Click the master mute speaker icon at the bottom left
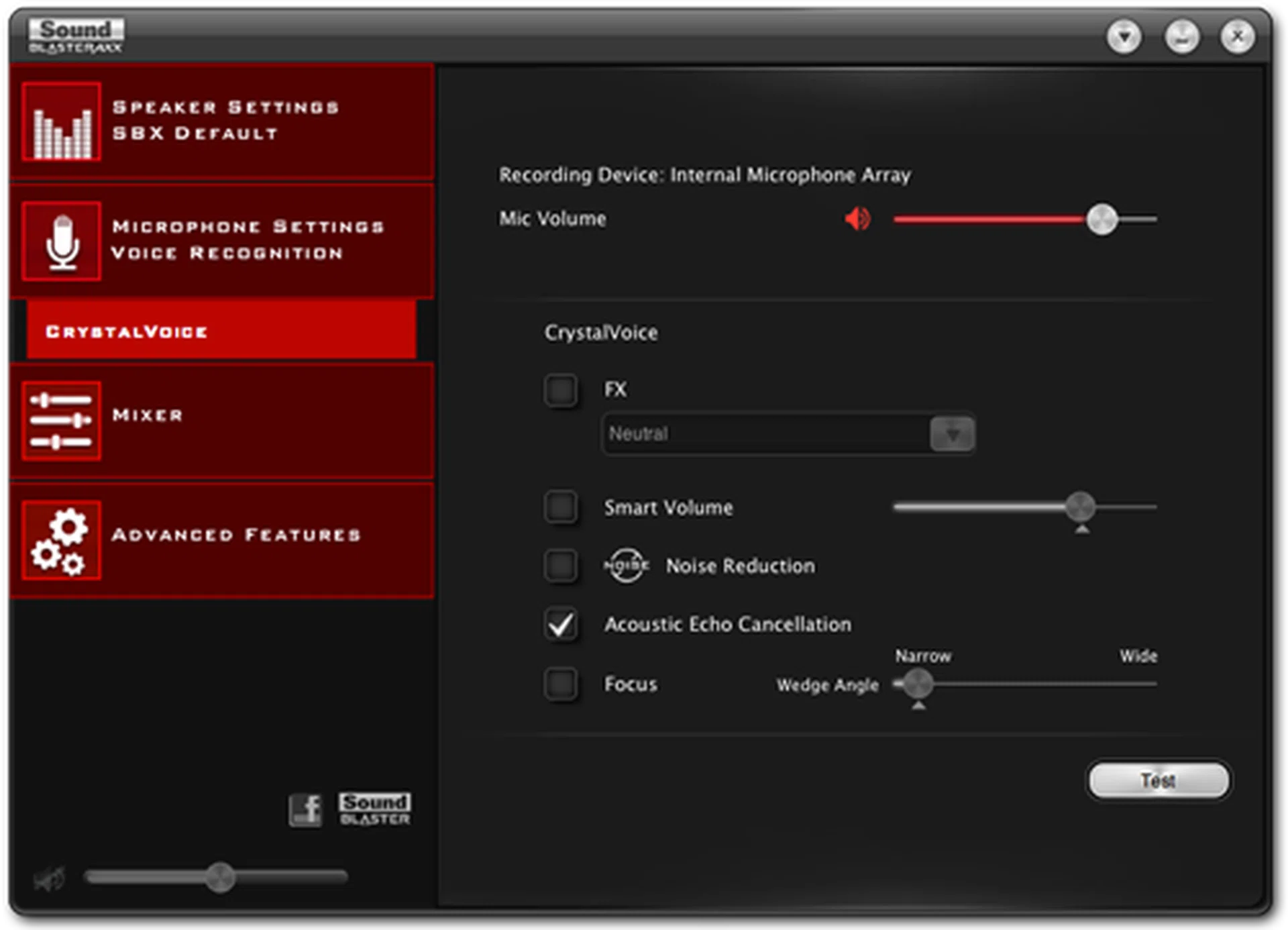Image resolution: width=1288 pixels, height=930 pixels. (49, 879)
